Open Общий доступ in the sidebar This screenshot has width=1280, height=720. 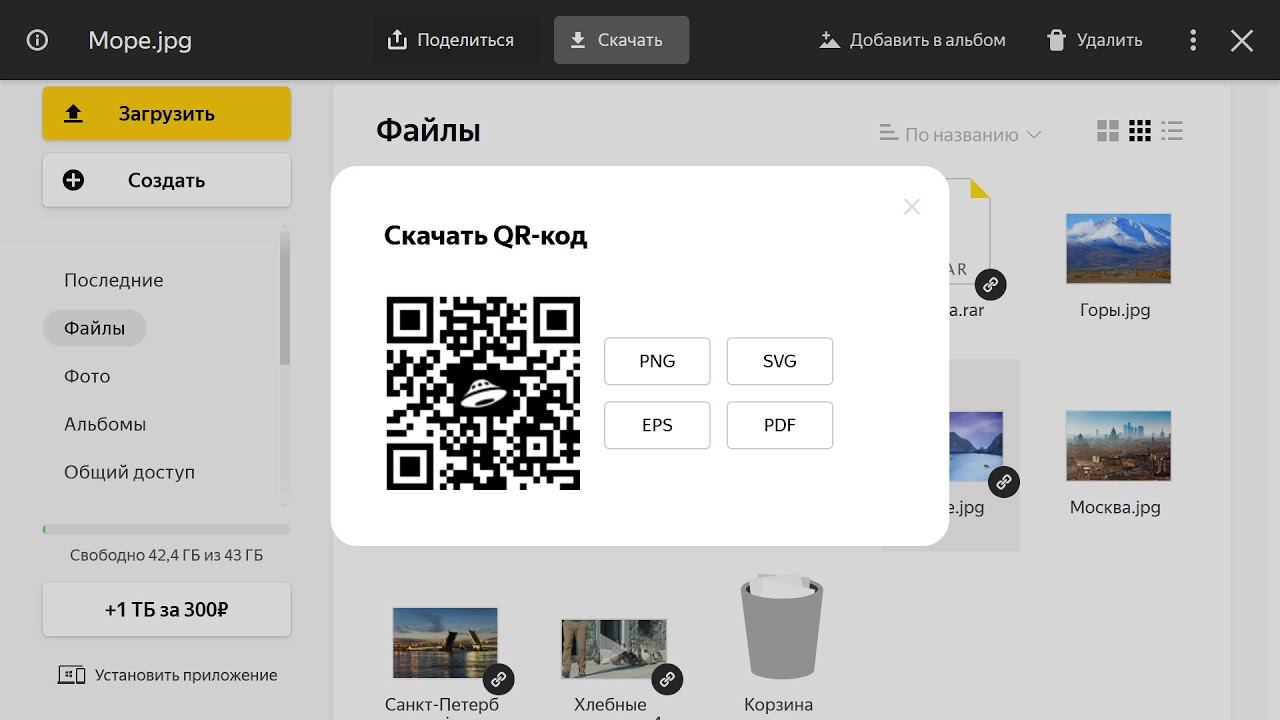click(x=129, y=472)
